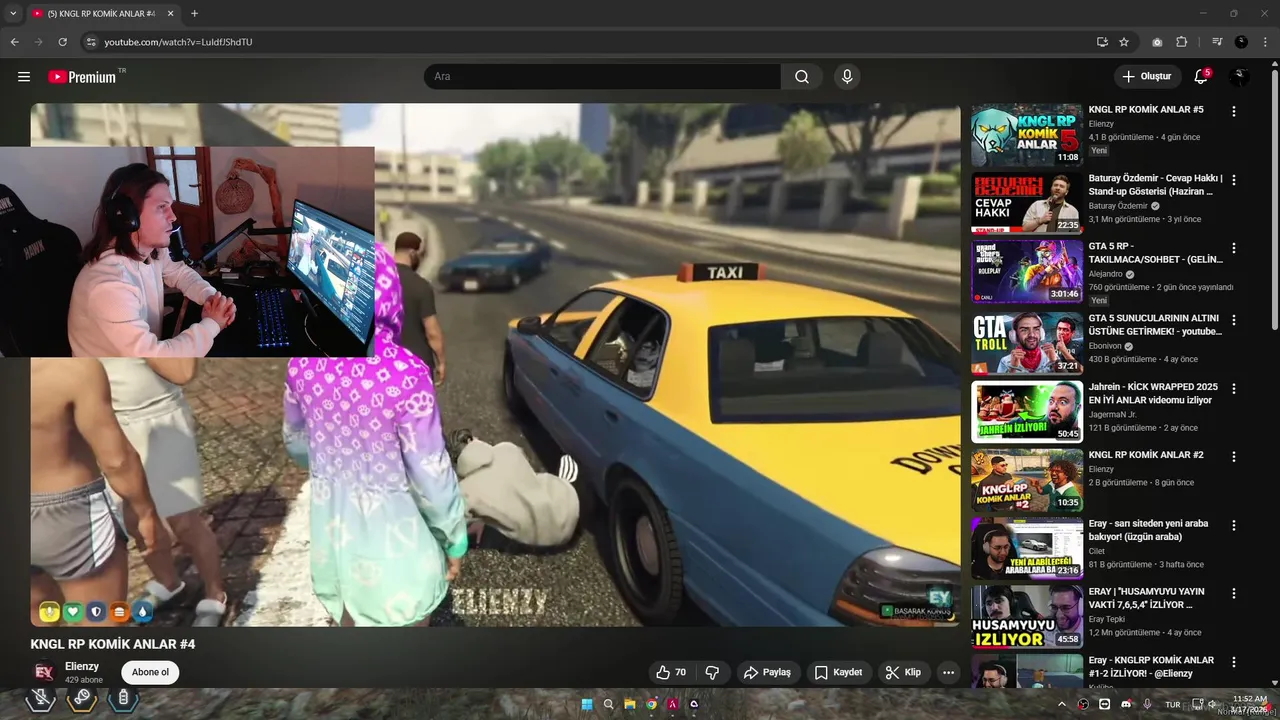Go back with the browser back arrow

tap(14, 42)
